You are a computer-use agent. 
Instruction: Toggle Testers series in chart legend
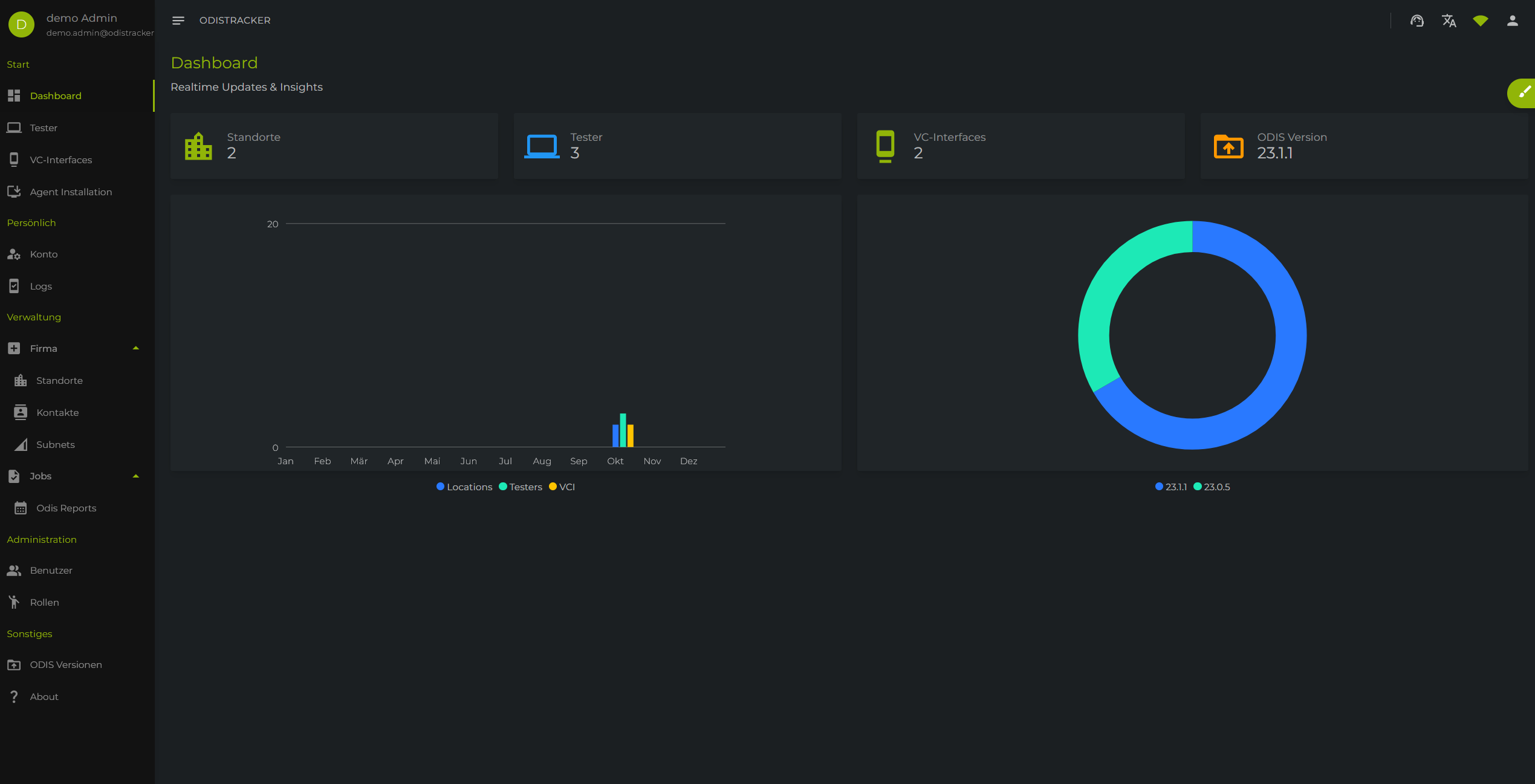coord(521,487)
